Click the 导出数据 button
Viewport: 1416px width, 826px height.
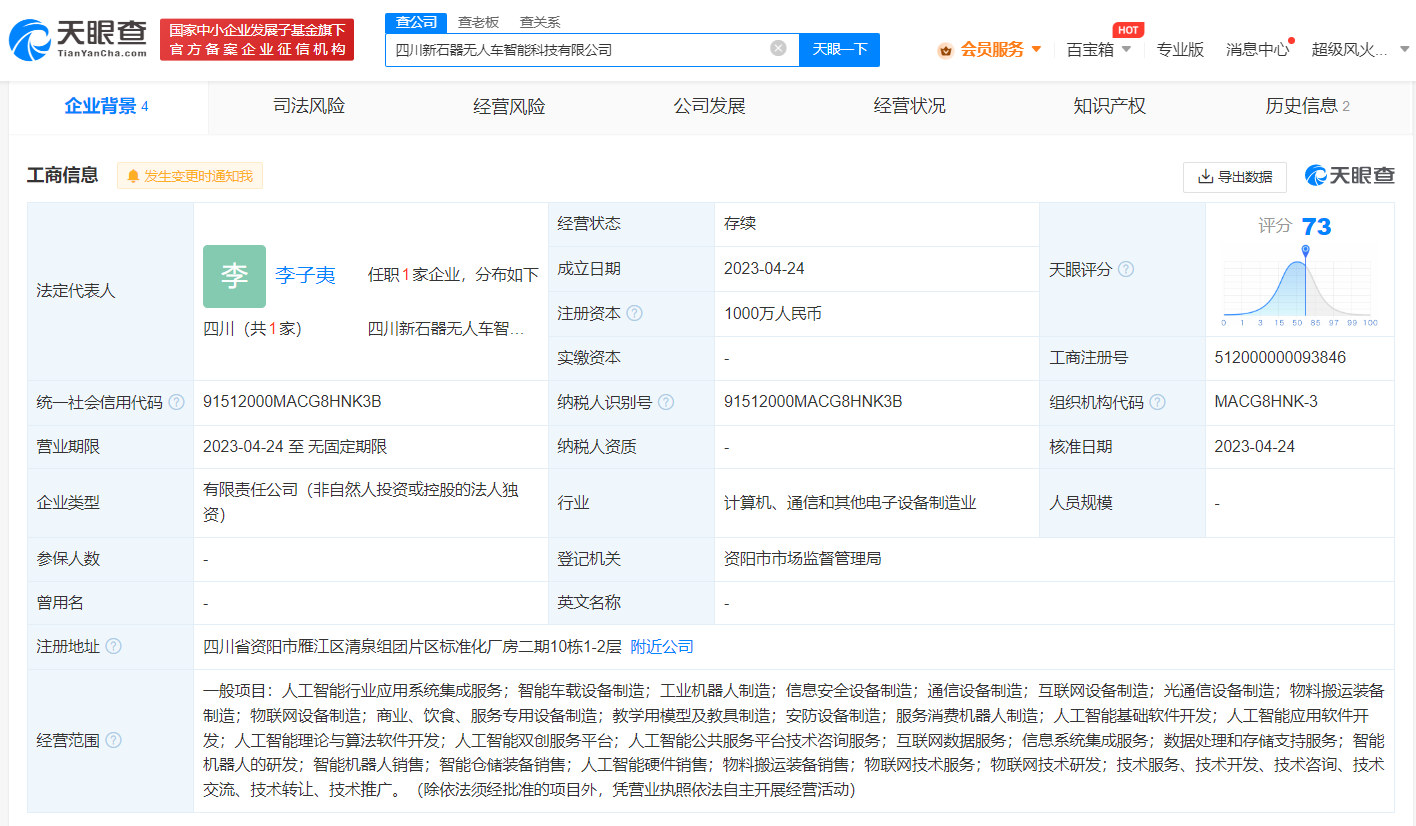(1235, 177)
